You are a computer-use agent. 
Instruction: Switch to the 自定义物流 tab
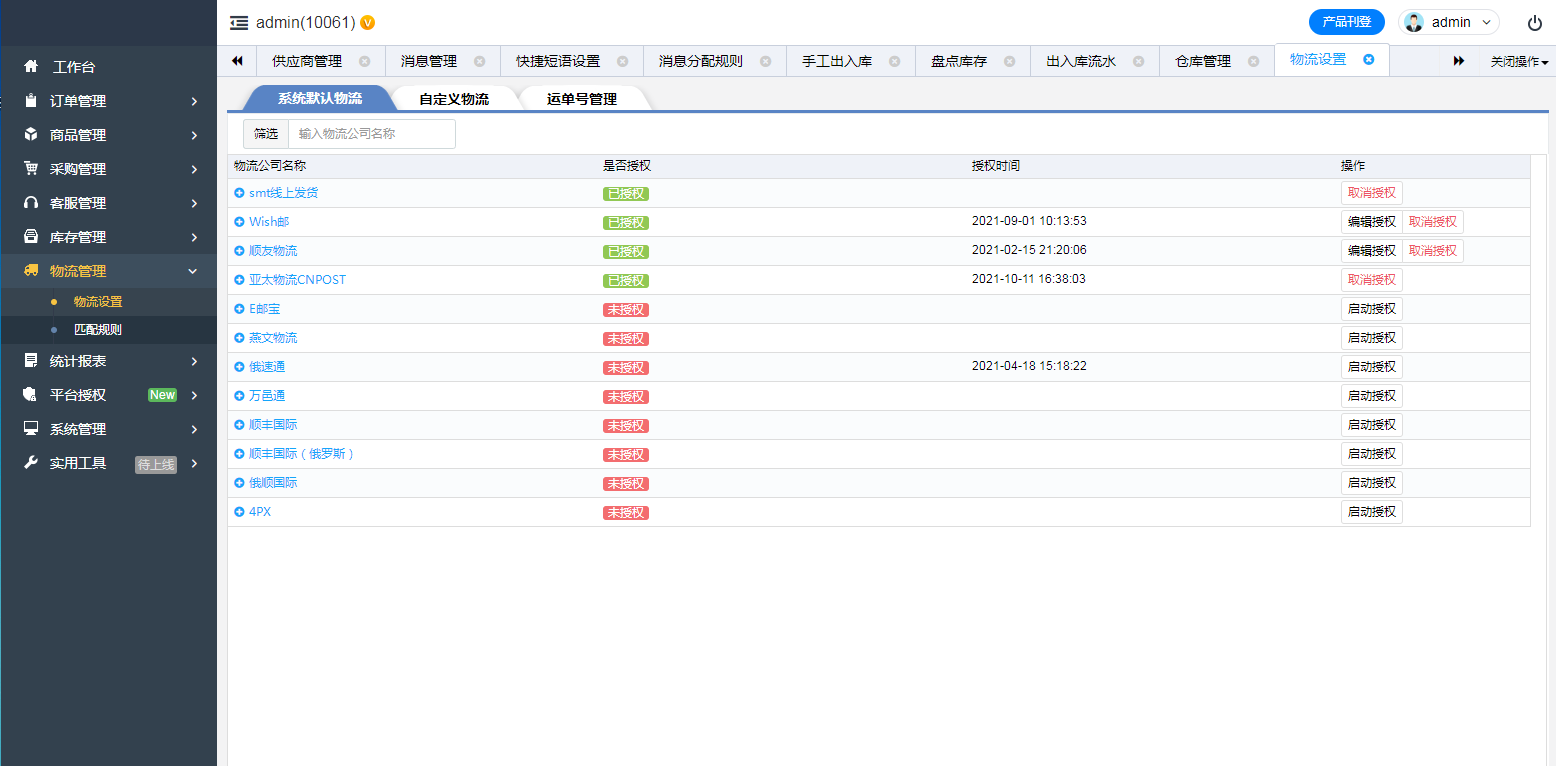click(454, 99)
